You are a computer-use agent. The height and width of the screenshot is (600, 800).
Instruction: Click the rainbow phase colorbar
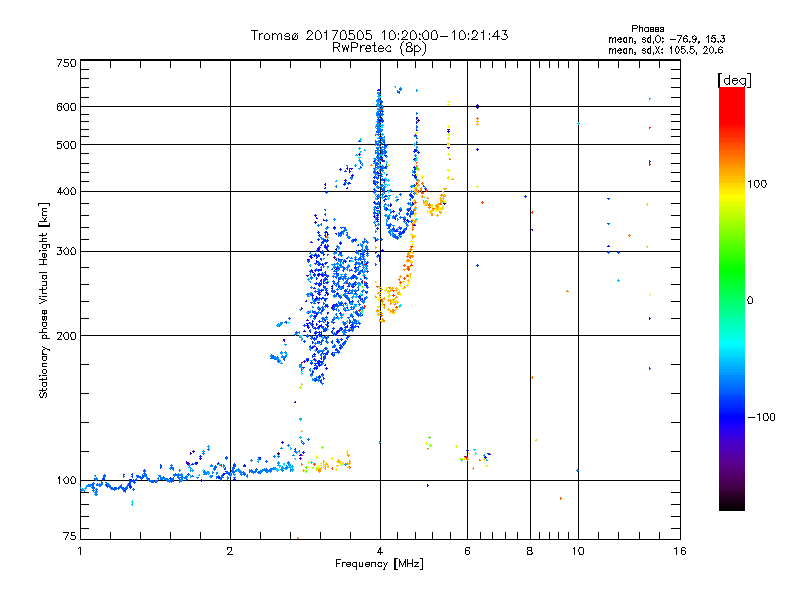coord(732,298)
